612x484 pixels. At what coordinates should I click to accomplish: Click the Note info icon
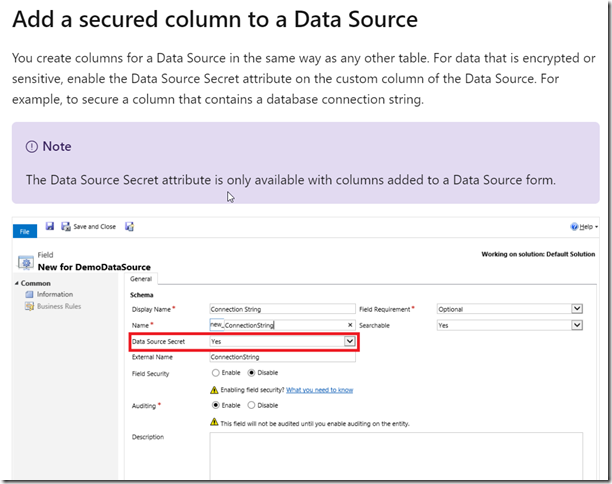click(x=32, y=147)
